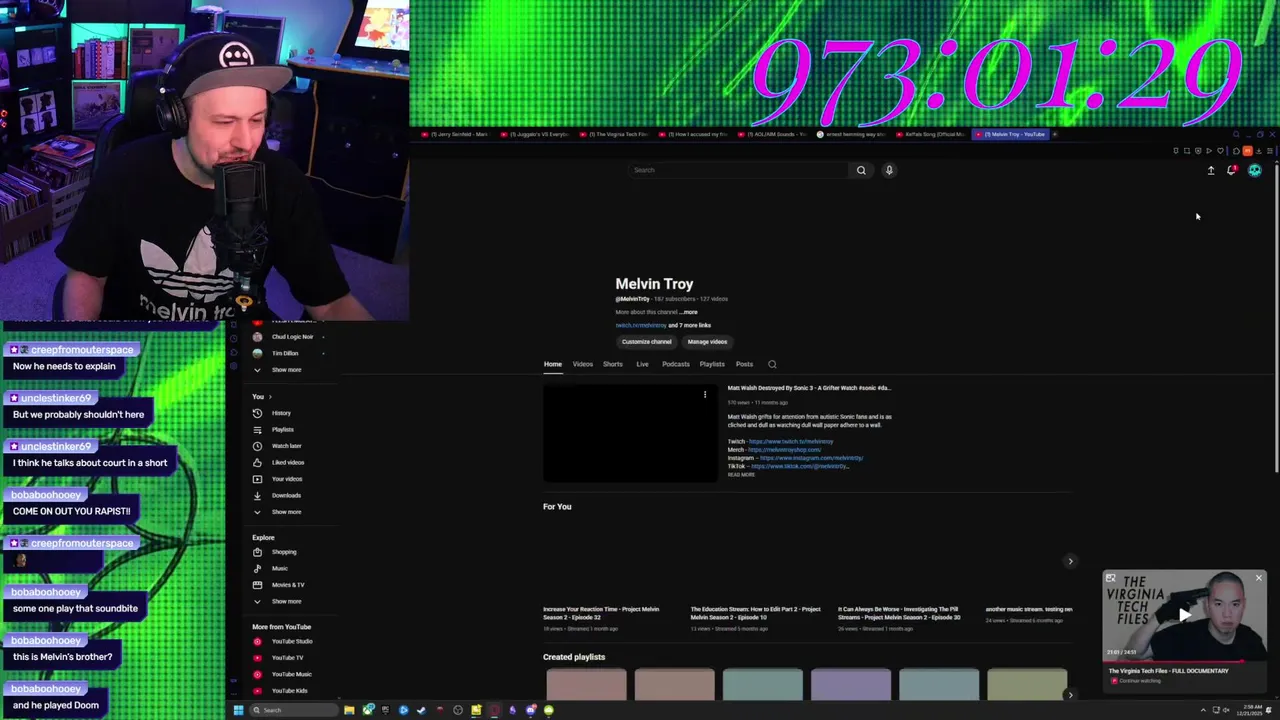Image resolution: width=1280 pixels, height=720 pixels.
Task: Select the Virginia Tech Files browser tab
Action: coord(617,134)
